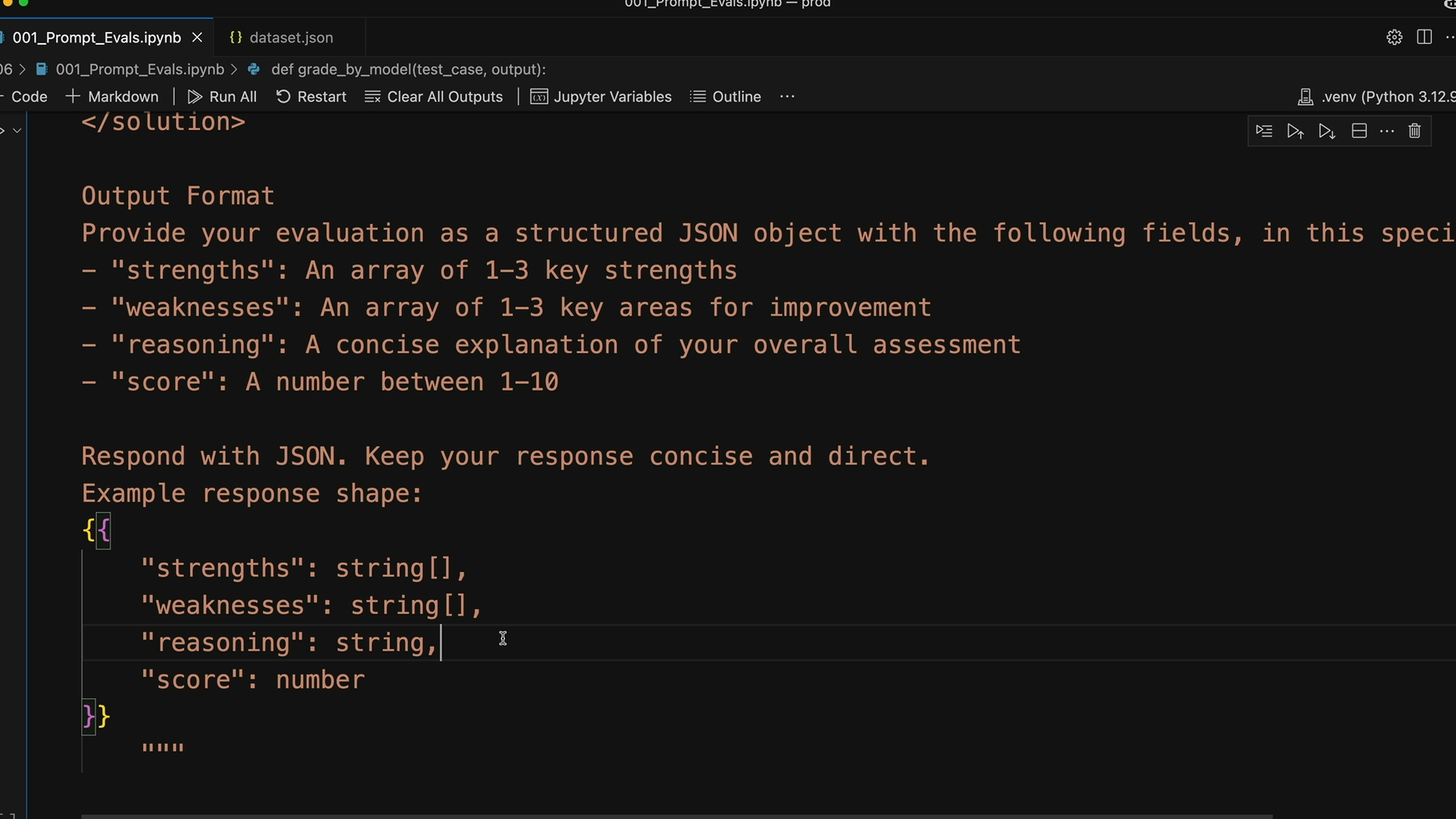Click the line about "score": A number between 1-10
This screenshot has height=819, width=1456.
coord(320,381)
